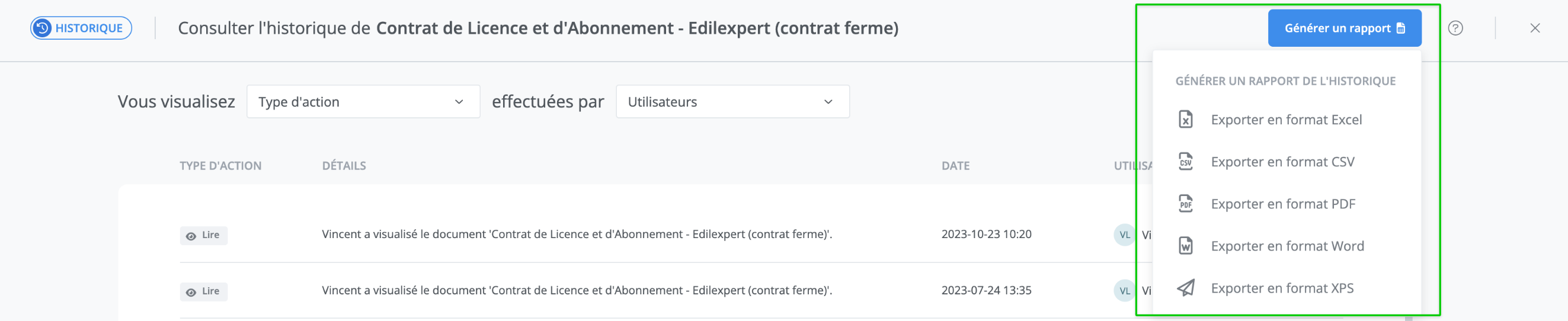Screen dimensions: 1568x321
Task: Click the VL avatar in first row
Action: click(1124, 235)
